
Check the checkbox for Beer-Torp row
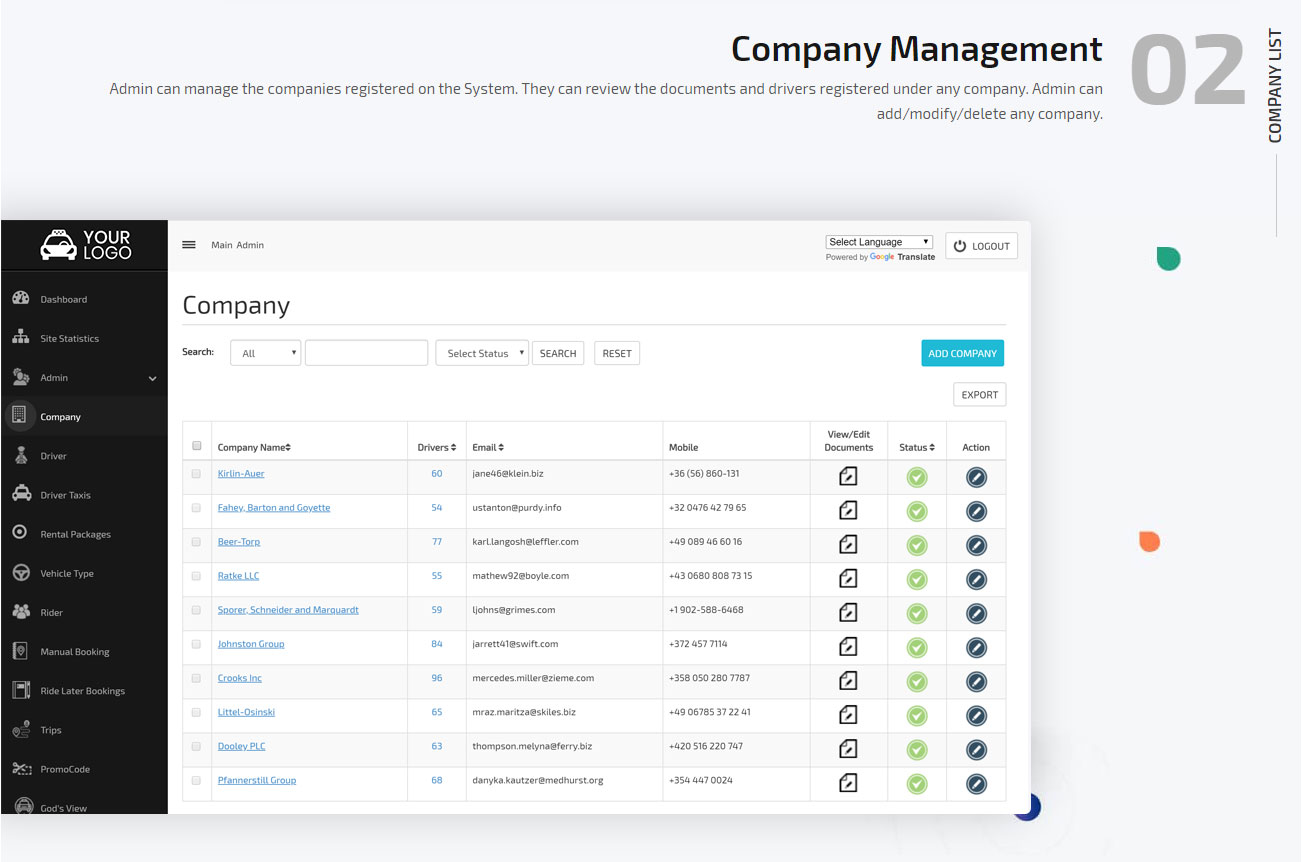coord(196,541)
